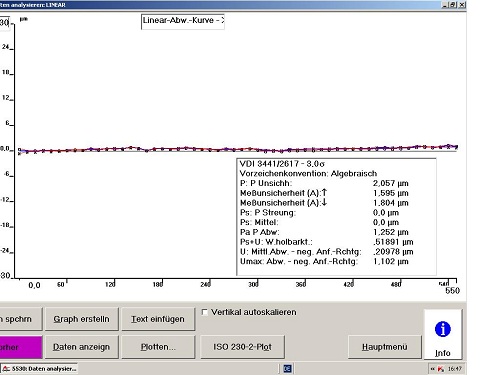Enable Vertikal autoskalieren checkbox

coord(205,312)
